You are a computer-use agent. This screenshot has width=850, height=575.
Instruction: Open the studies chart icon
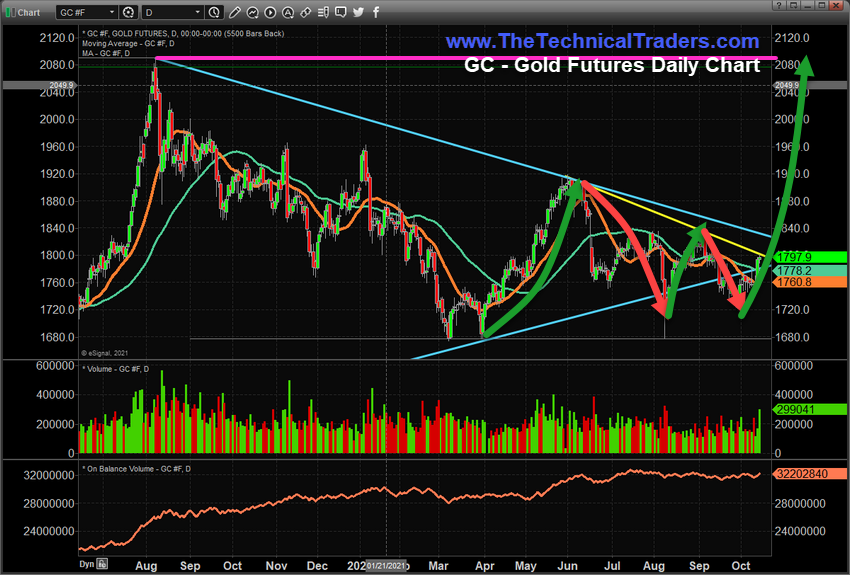point(253,13)
